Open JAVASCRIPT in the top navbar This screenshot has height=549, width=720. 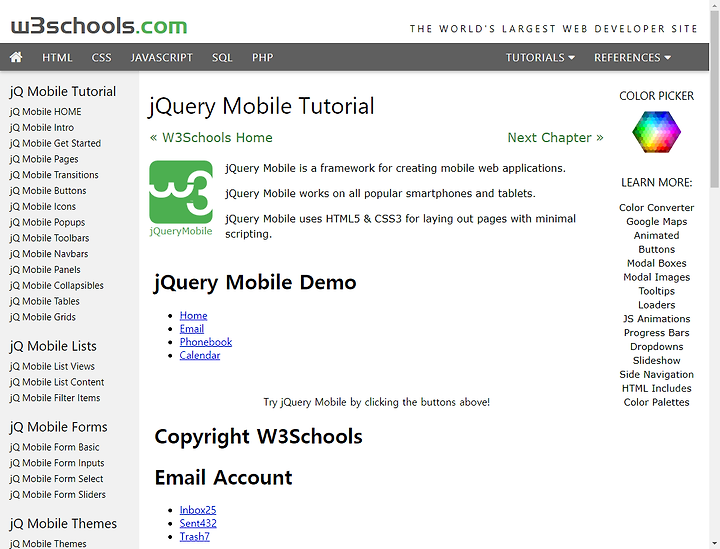162,57
